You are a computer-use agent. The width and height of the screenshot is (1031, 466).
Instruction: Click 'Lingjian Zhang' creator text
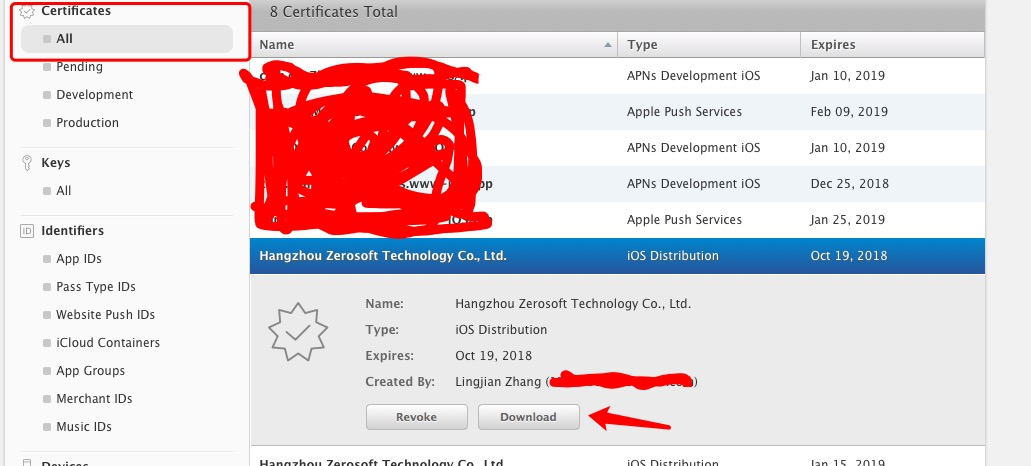click(x=498, y=381)
